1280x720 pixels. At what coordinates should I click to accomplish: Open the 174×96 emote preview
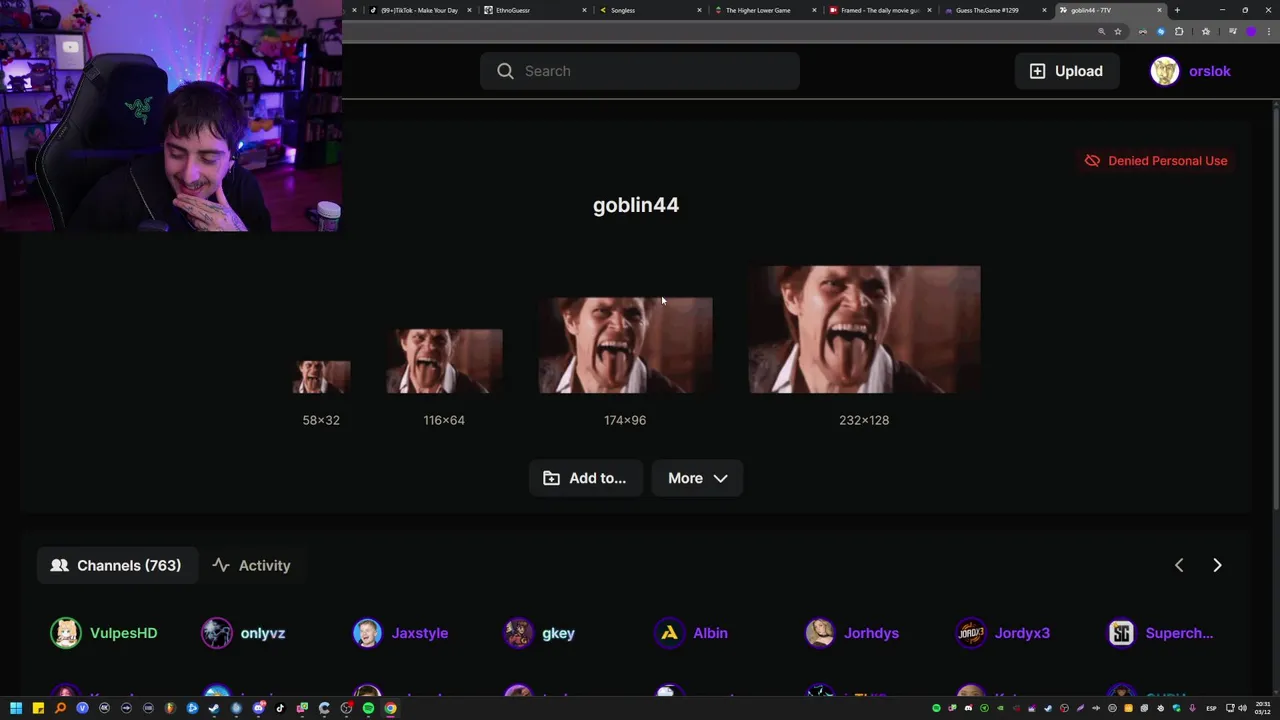point(625,345)
